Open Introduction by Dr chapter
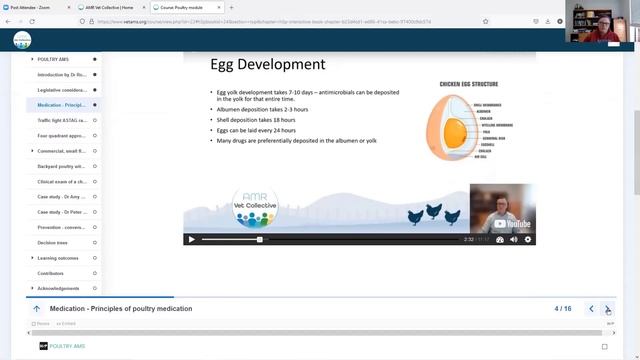Screen dimensions: 640x360 (62, 75)
